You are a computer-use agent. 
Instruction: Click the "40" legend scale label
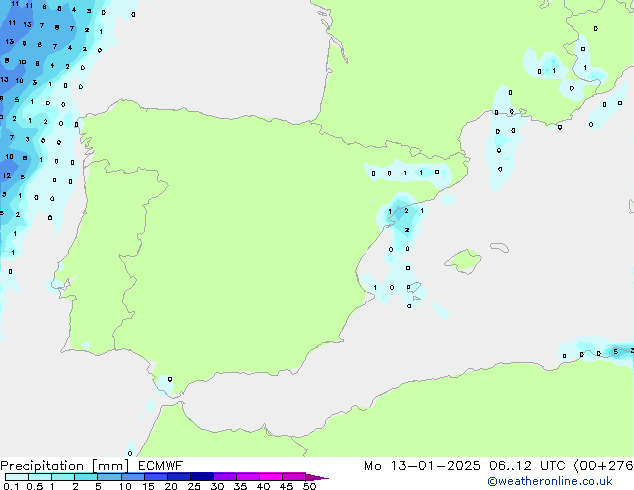[x=263, y=486]
